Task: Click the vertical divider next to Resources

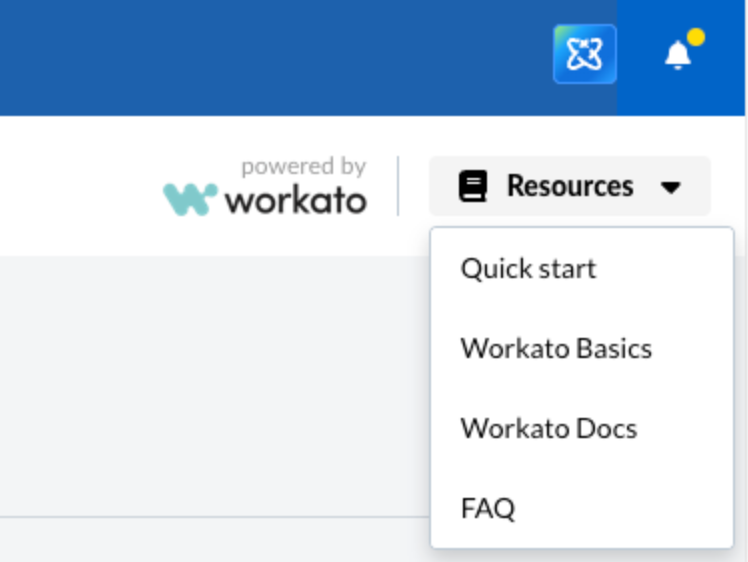Action: 398,186
